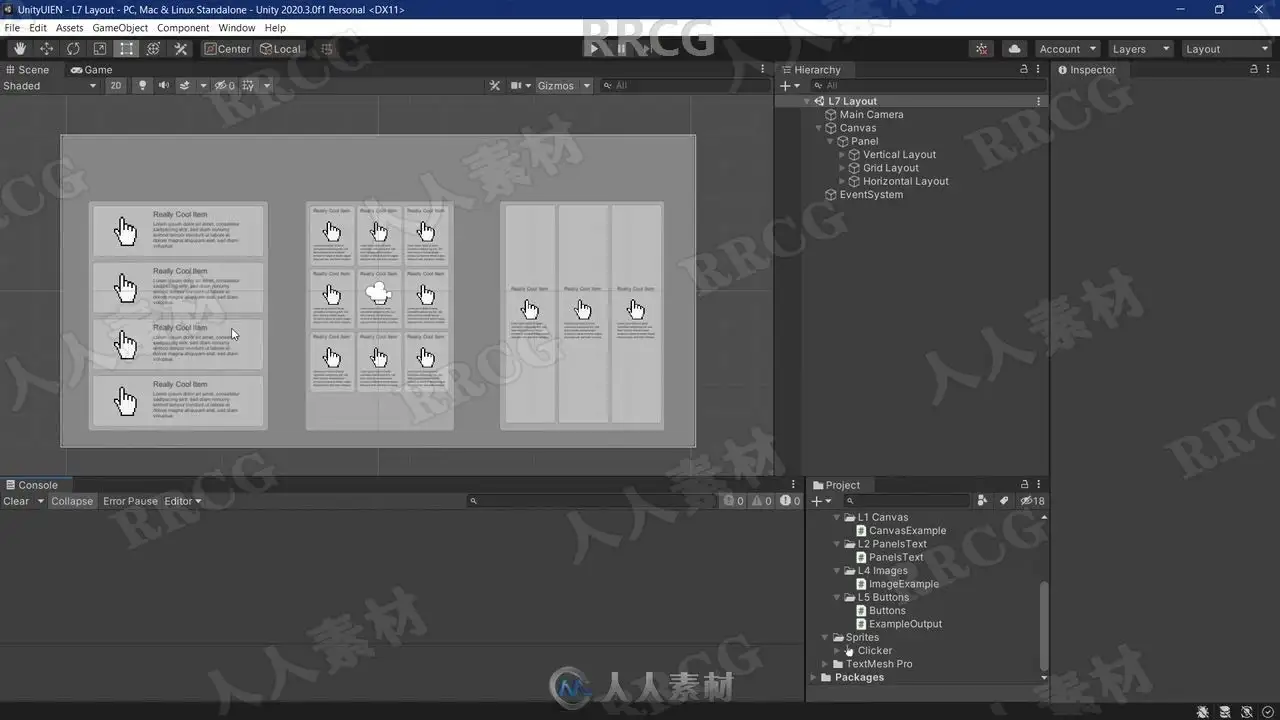Open the Clear options dropdown arrow
The height and width of the screenshot is (720, 1280).
(40, 501)
